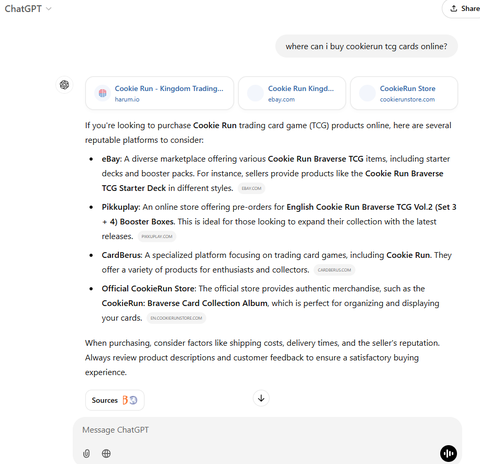Click the EN.COOKIERUNSTORE.COM citation chip
480x464 pixels.
[176, 318]
